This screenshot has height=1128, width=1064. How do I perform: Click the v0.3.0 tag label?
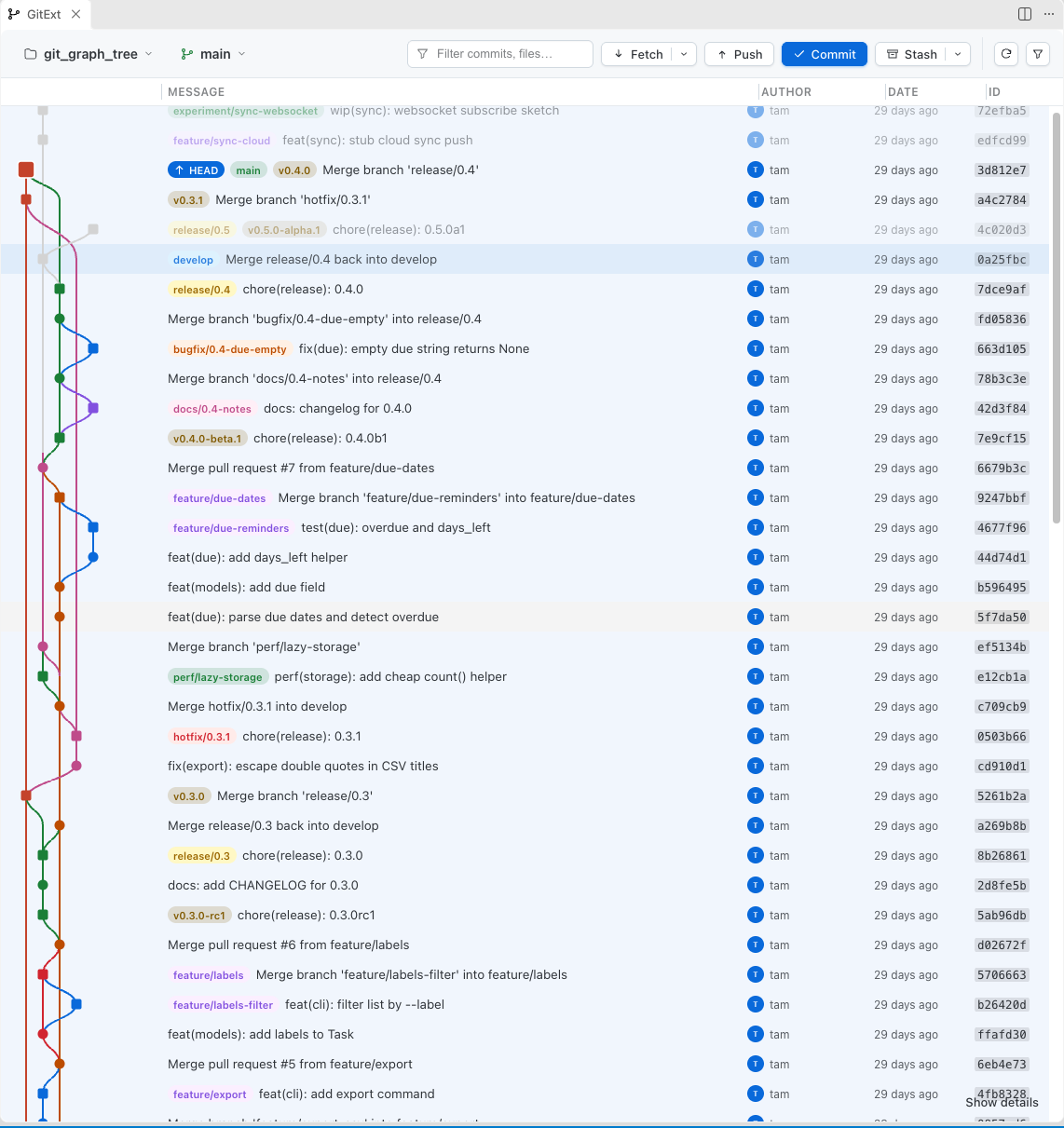[x=189, y=796]
